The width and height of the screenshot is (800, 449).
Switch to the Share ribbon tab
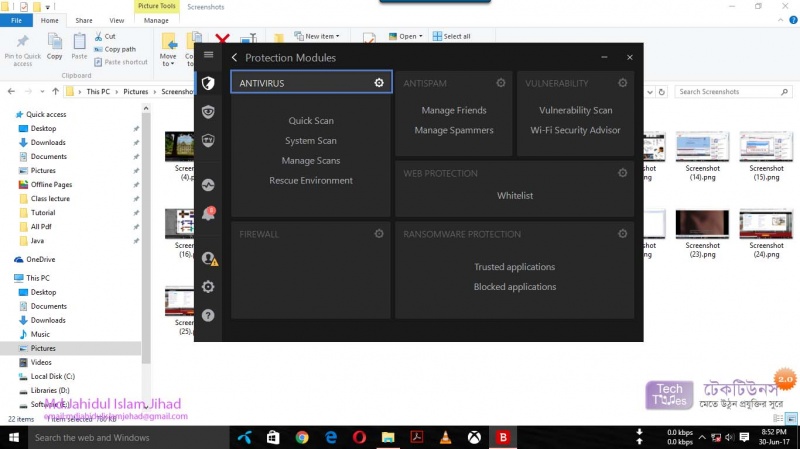pyautogui.click(x=84, y=20)
